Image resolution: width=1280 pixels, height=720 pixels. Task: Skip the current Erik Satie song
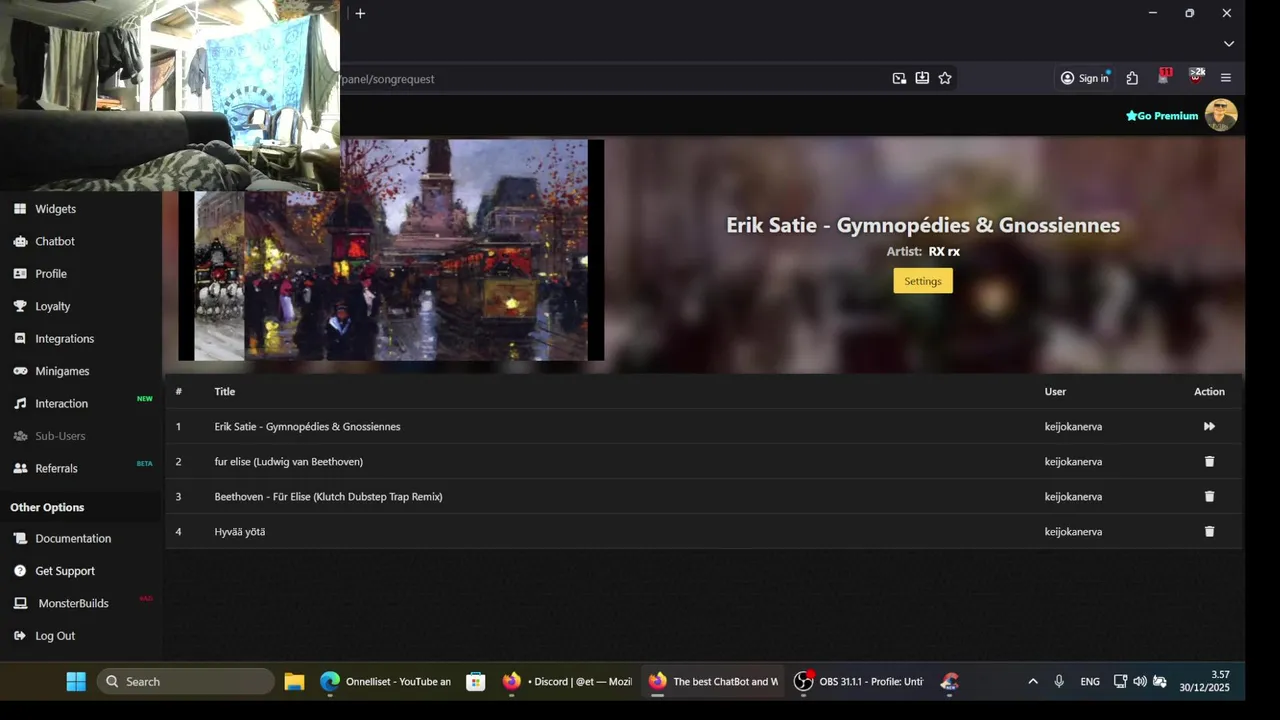click(1209, 427)
